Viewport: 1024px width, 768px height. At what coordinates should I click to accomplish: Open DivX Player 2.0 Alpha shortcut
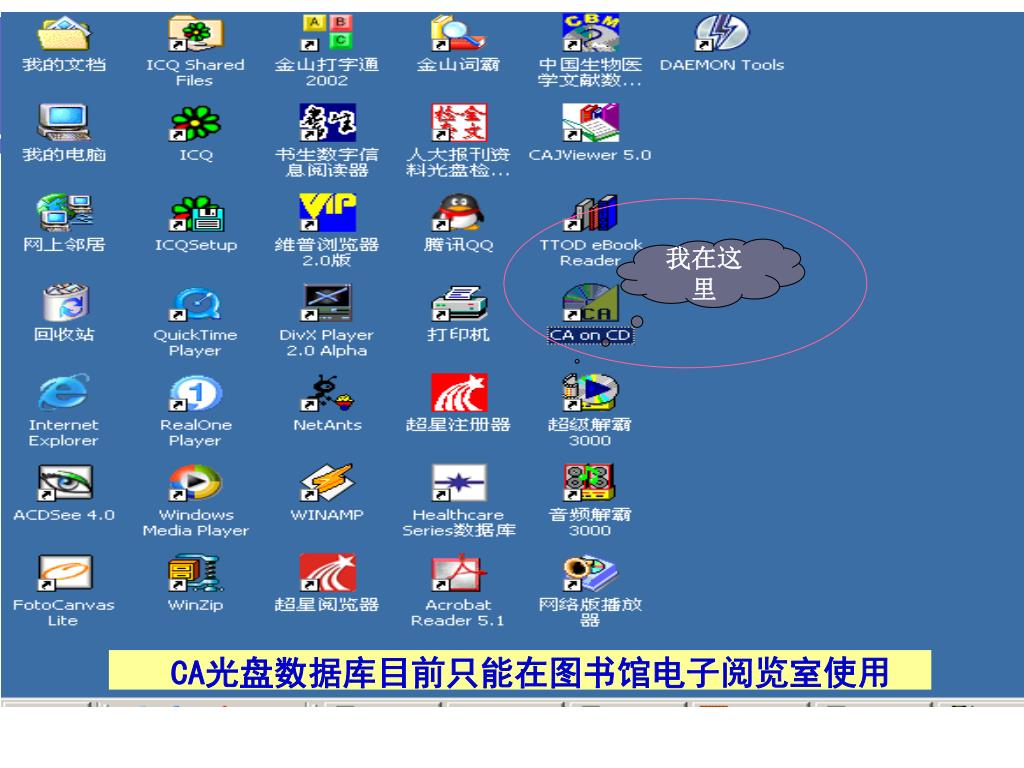[x=327, y=303]
